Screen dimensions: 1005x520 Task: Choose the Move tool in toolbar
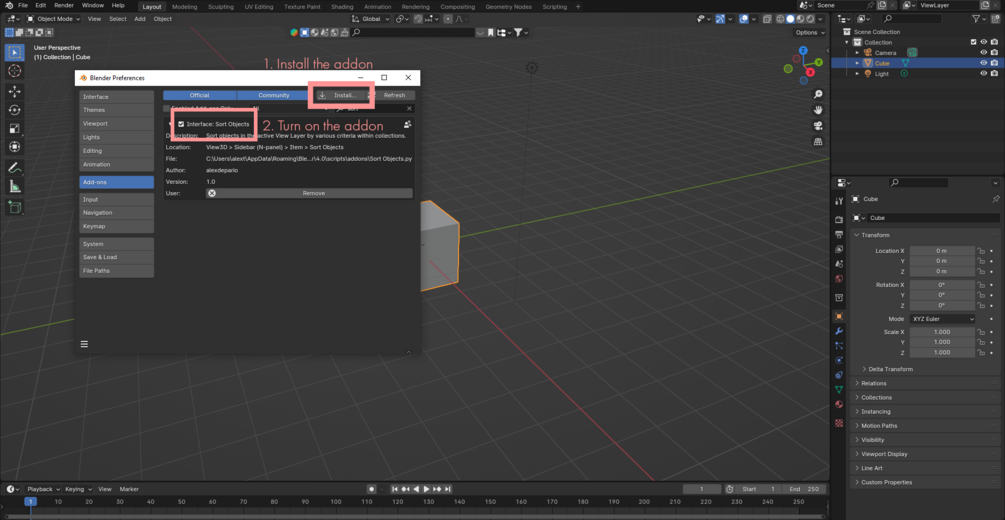(14, 92)
